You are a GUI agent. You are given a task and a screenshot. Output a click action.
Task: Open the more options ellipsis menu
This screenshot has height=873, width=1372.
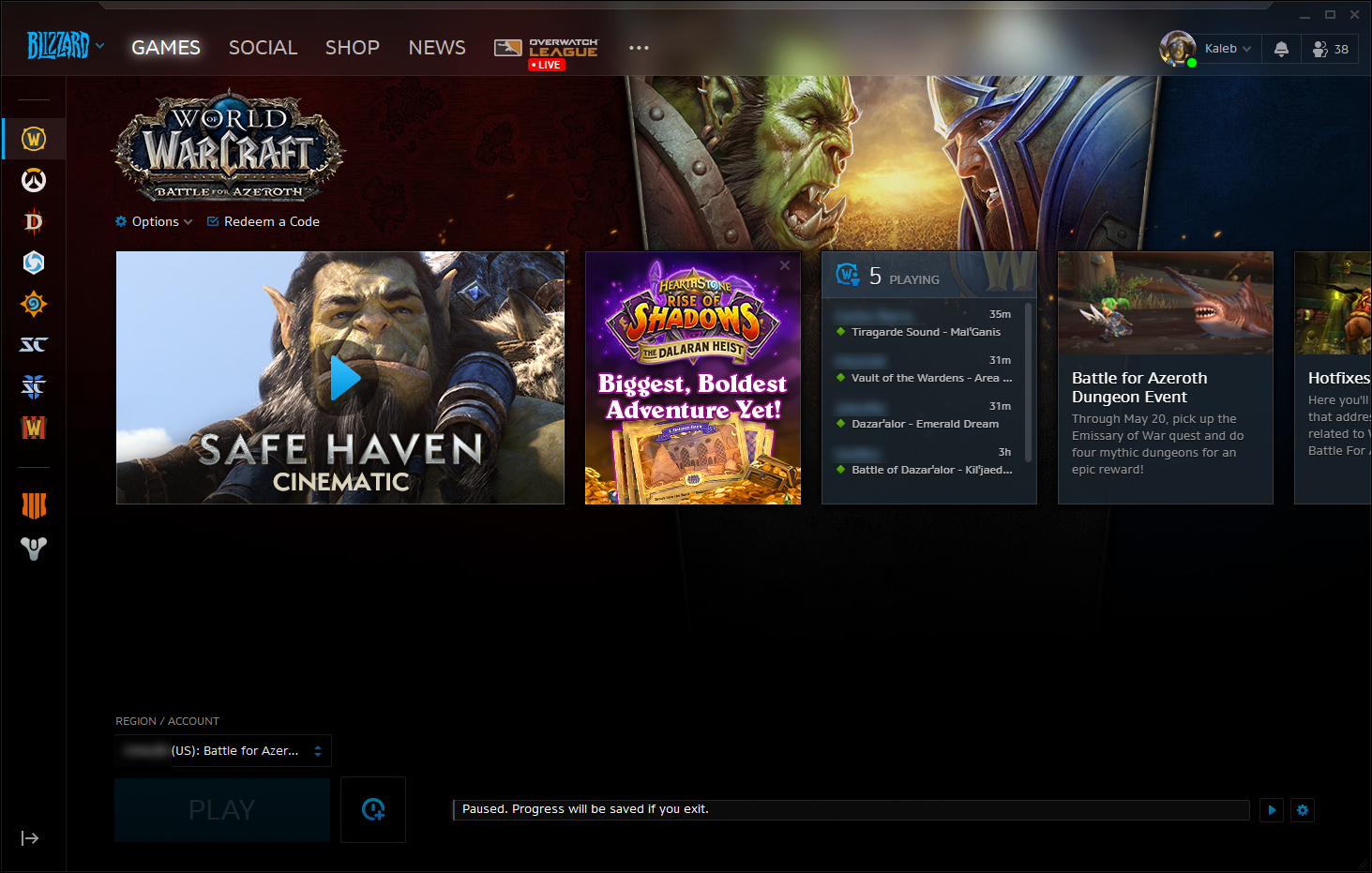(639, 48)
